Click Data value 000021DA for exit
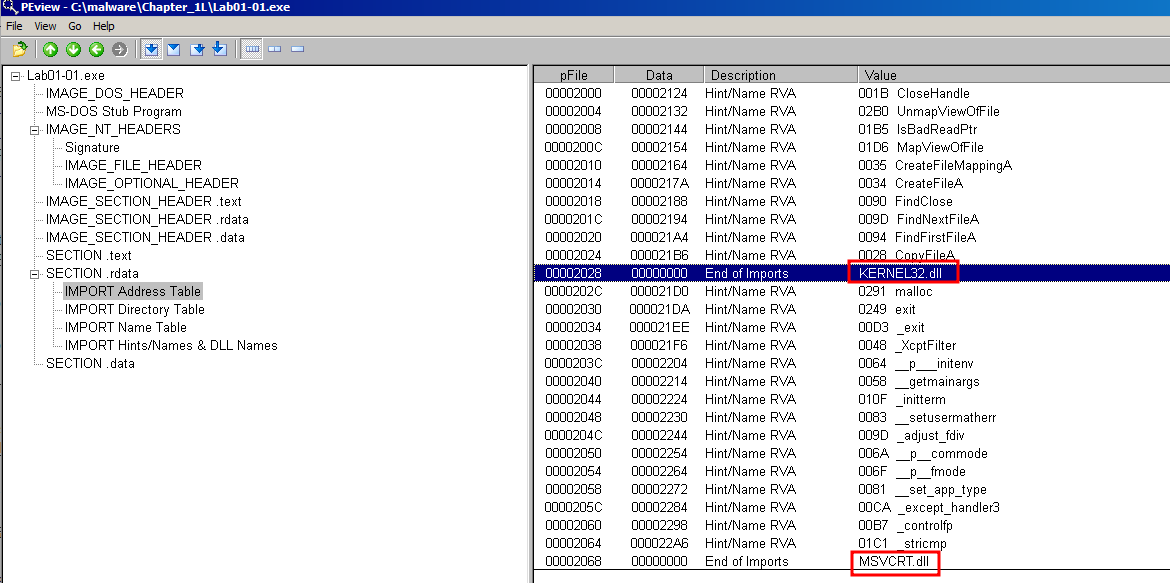The height and width of the screenshot is (583, 1170). pyautogui.click(x=659, y=309)
